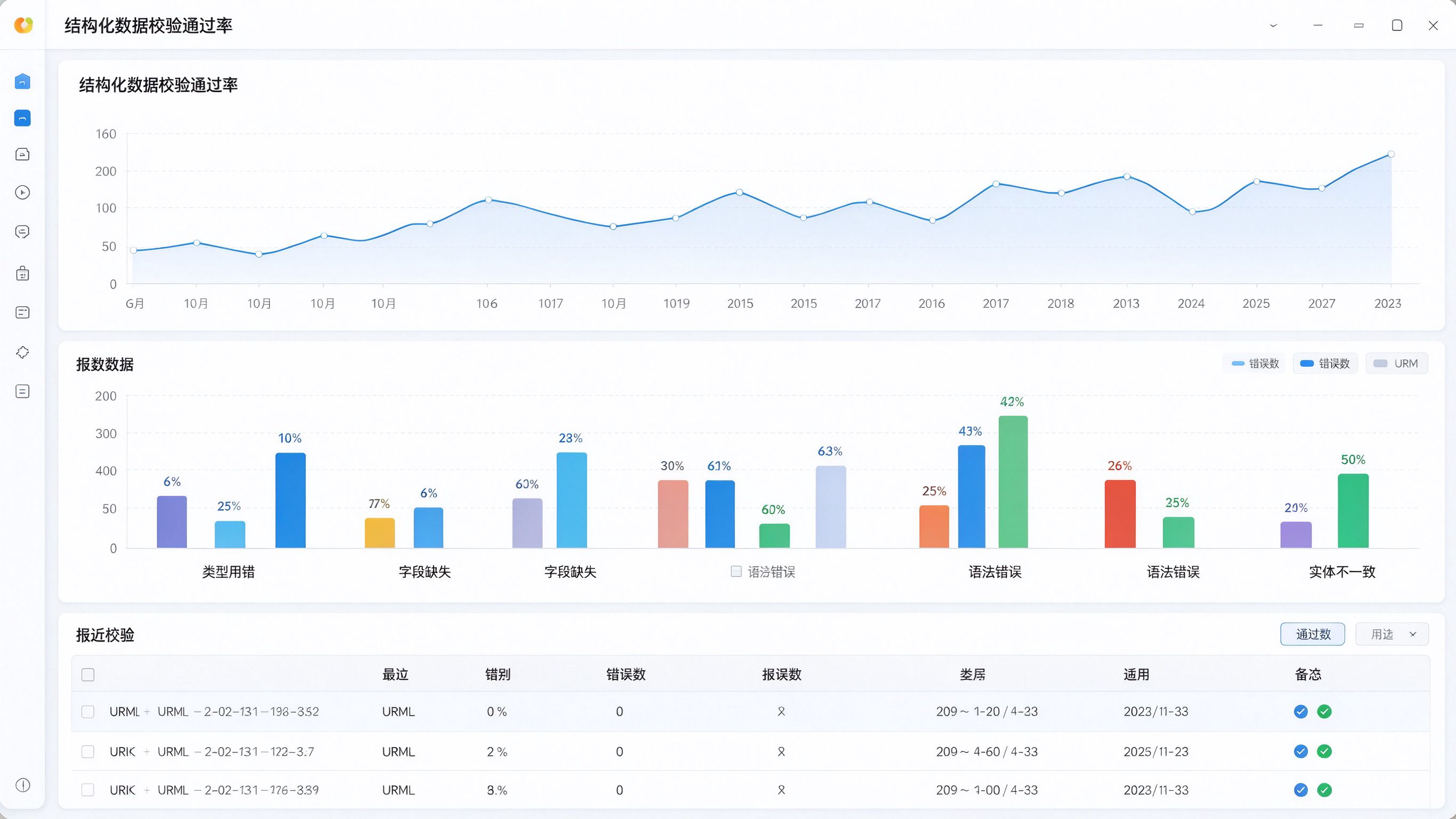Viewport: 1456px width, 819px height.
Task: Open the clipboard bag sidebar icon
Action: 22,274
